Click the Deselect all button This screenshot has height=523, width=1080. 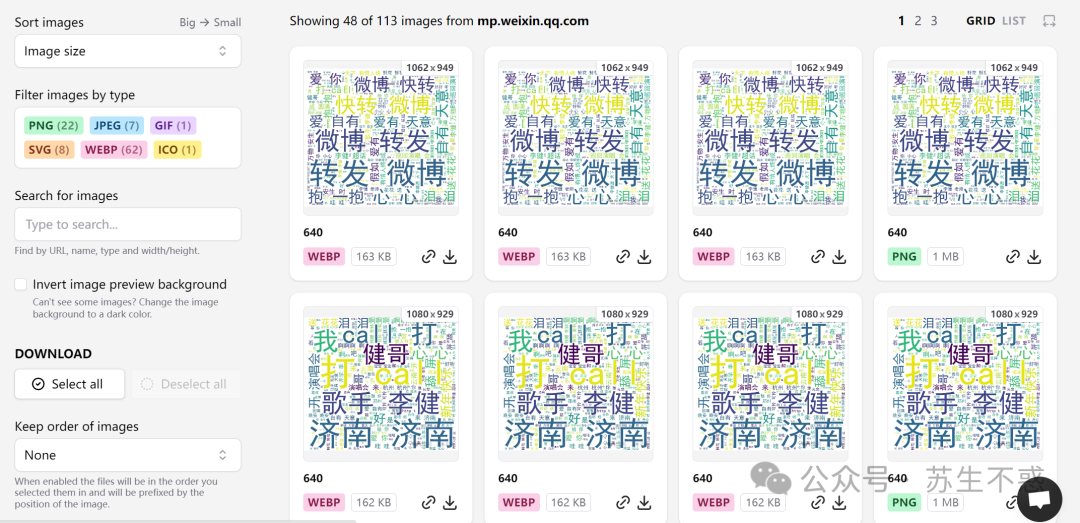[x=186, y=384]
